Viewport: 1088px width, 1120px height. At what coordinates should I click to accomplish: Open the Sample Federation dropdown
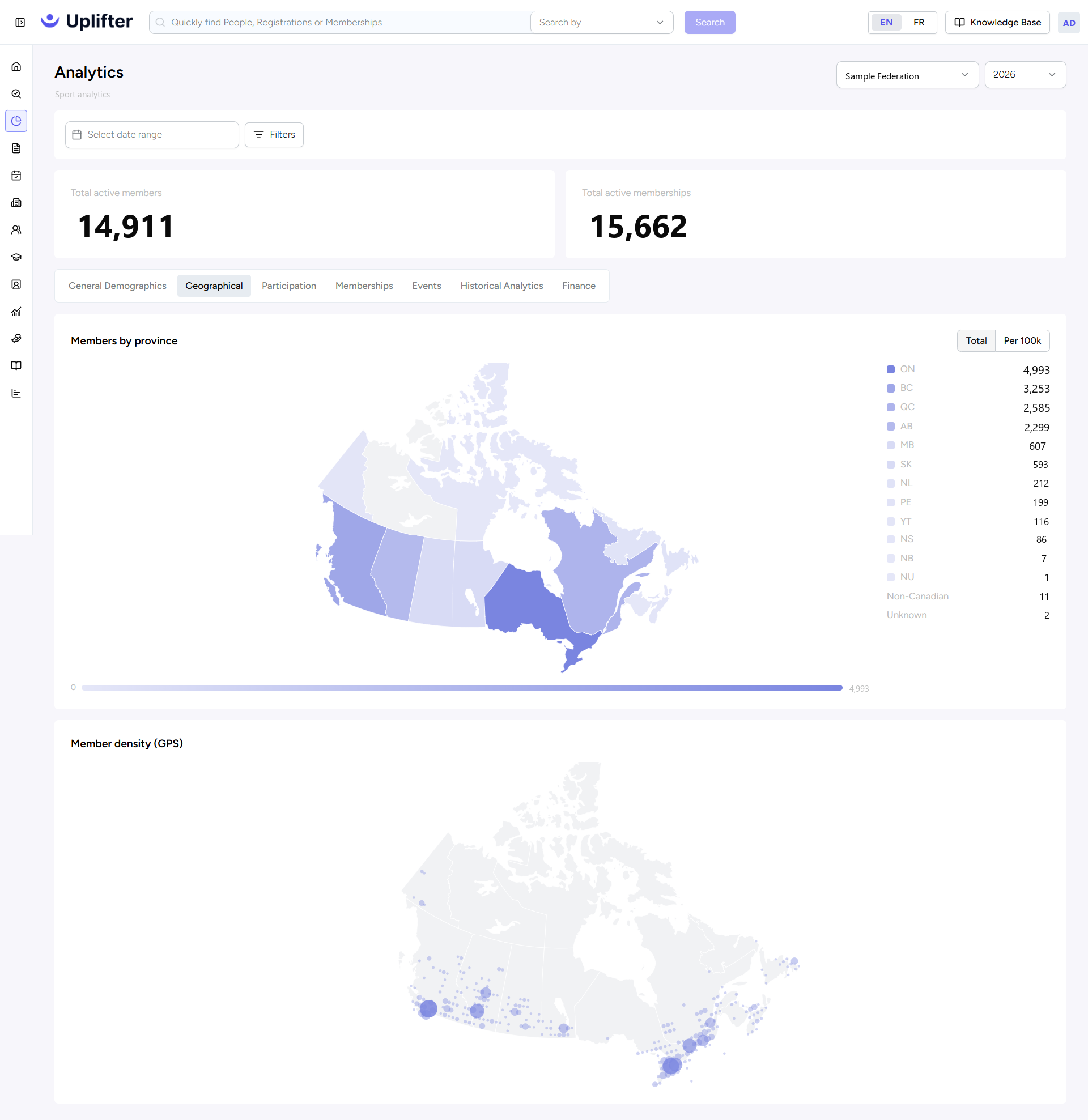(x=907, y=75)
